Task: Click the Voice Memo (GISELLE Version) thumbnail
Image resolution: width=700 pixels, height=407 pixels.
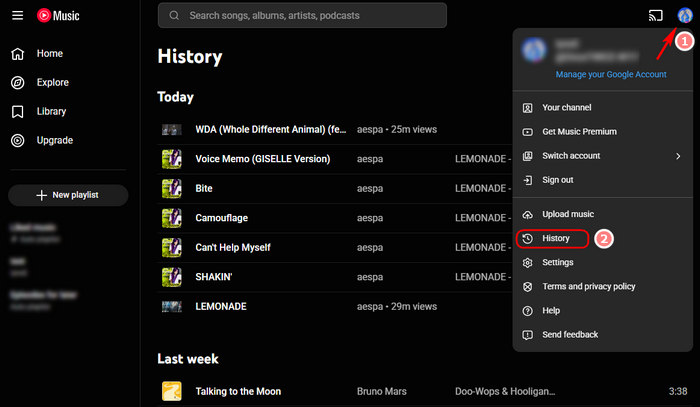Action: 171,159
